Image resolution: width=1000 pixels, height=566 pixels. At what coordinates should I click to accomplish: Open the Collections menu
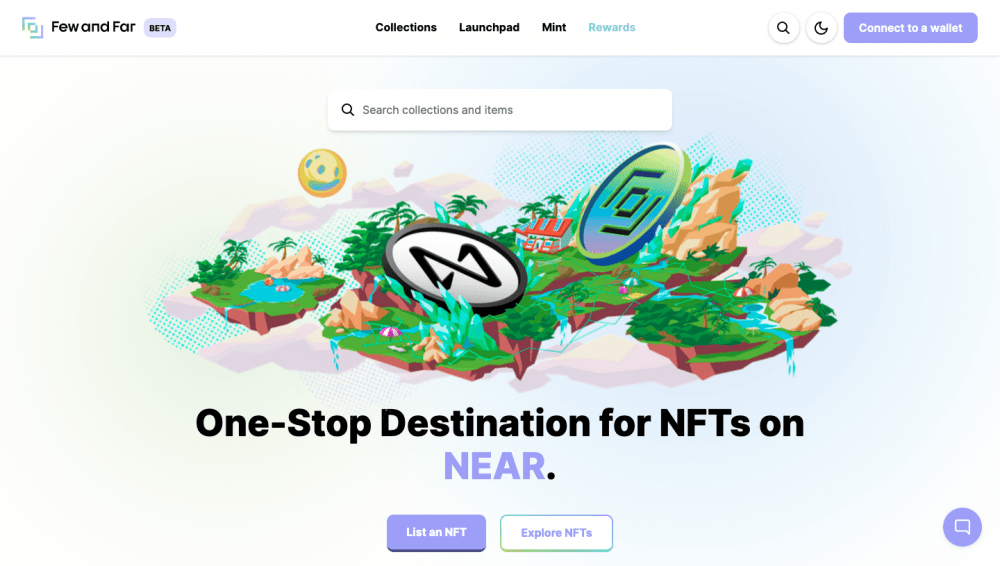(x=406, y=27)
